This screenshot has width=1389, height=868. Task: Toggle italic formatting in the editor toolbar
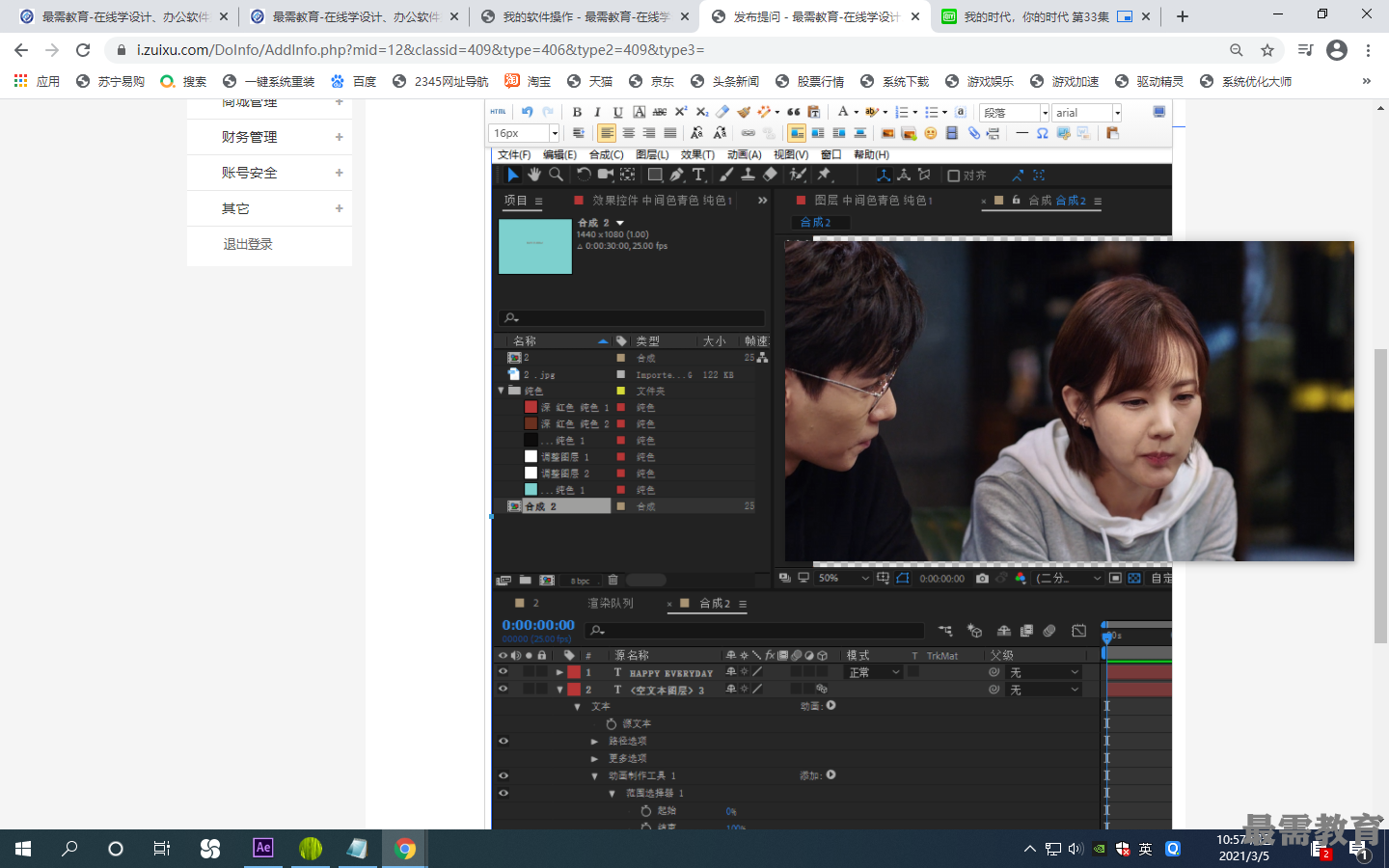coord(597,112)
